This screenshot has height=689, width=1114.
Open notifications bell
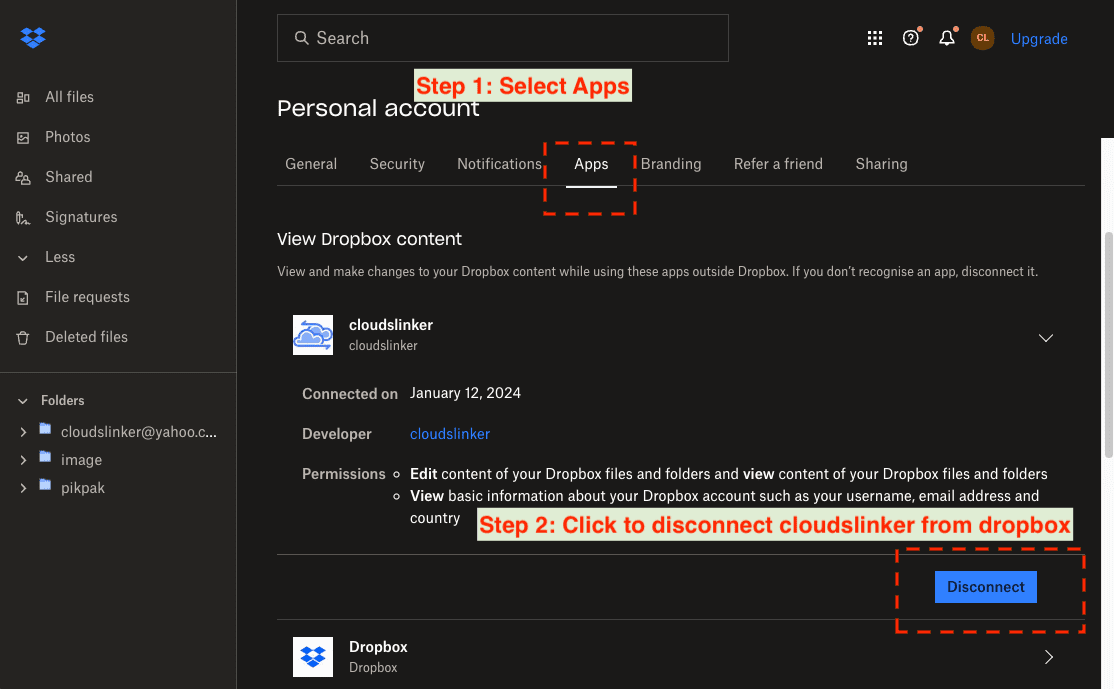point(946,38)
